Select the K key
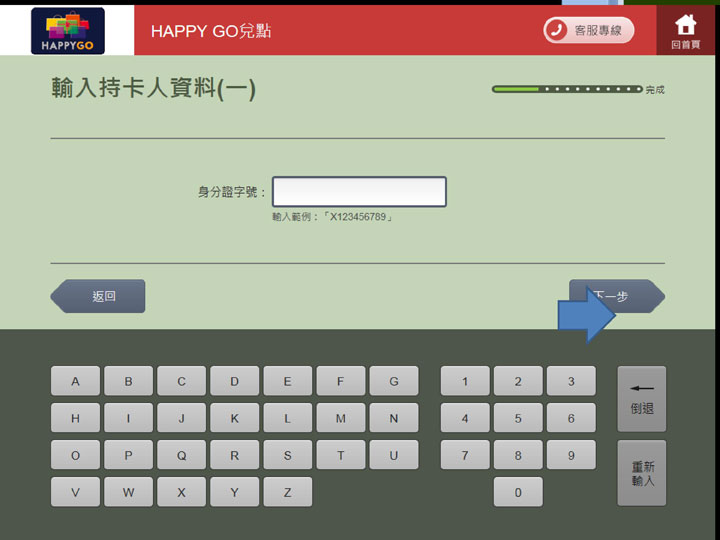Viewport: 720px width, 540px height. (x=235, y=418)
